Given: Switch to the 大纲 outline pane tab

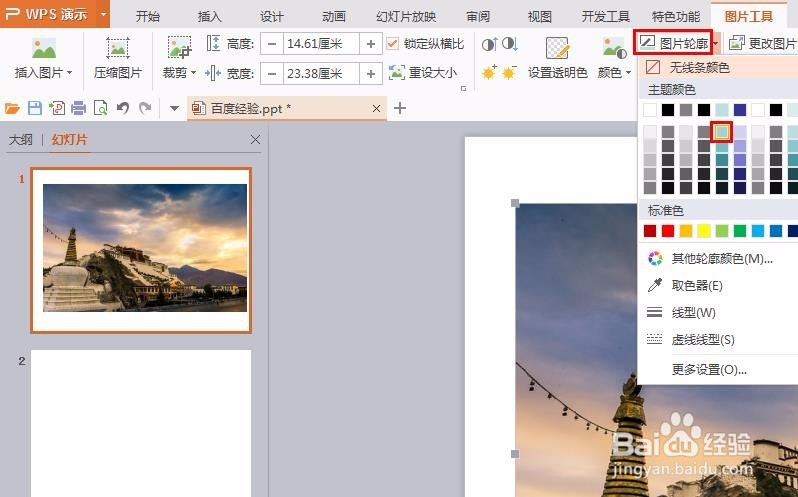Looking at the screenshot, I should 21,139.
